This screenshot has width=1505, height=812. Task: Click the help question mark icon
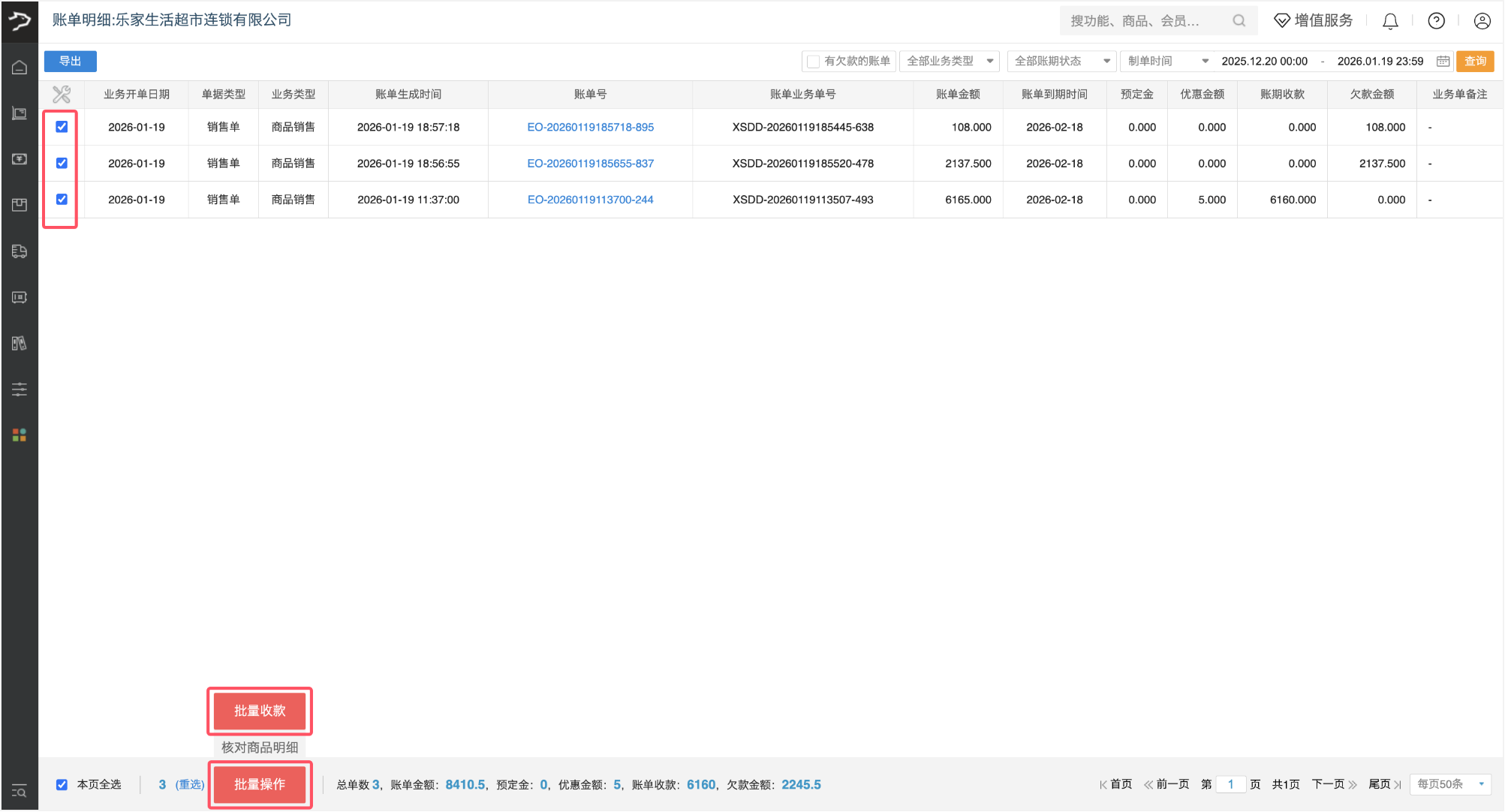(1436, 21)
